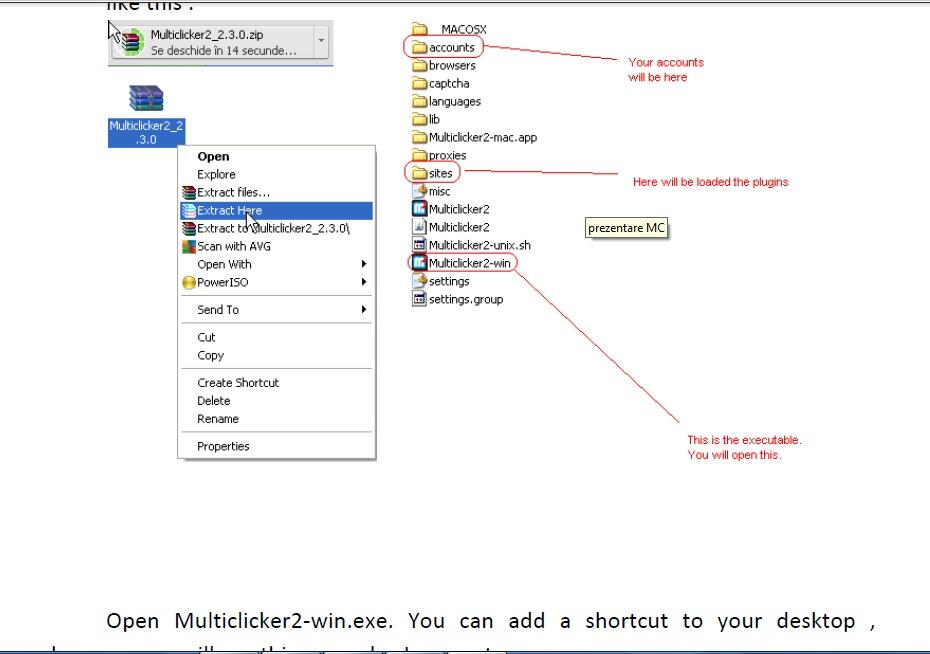Click the second Multiclicker2 document icon
The width and height of the screenshot is (930, 654).
419,226
